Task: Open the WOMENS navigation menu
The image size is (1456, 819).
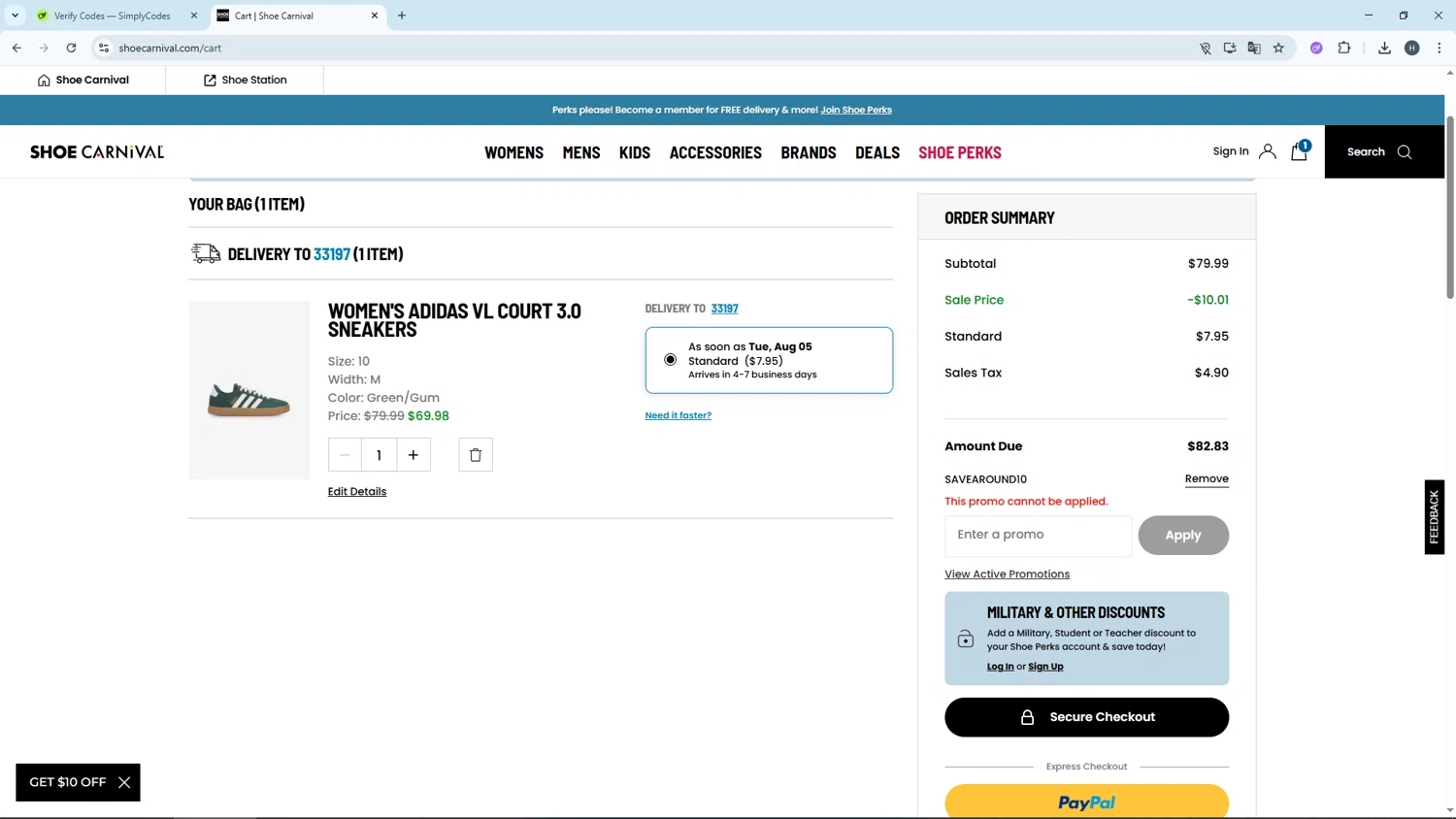Action: (x=513, y=152)
